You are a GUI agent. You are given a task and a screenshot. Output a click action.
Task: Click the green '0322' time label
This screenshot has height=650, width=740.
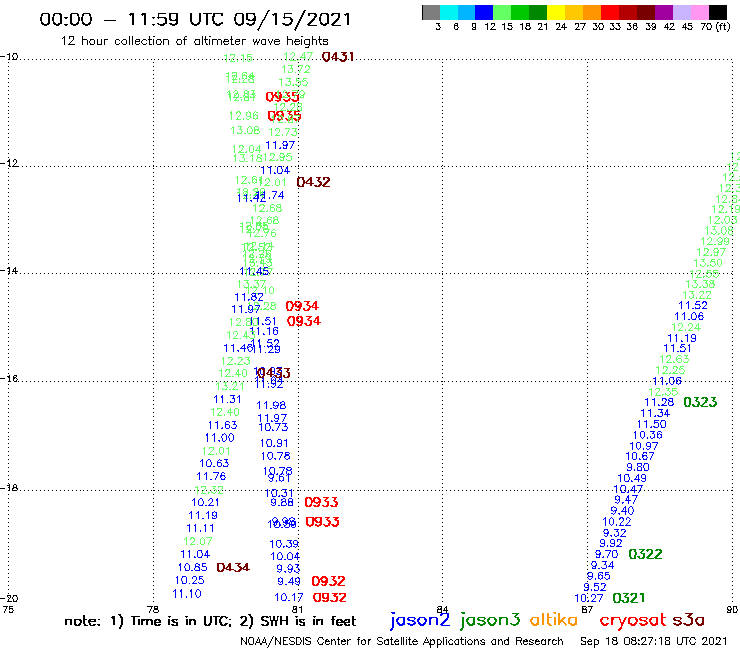pyautogui.click(x=646, y=554)
